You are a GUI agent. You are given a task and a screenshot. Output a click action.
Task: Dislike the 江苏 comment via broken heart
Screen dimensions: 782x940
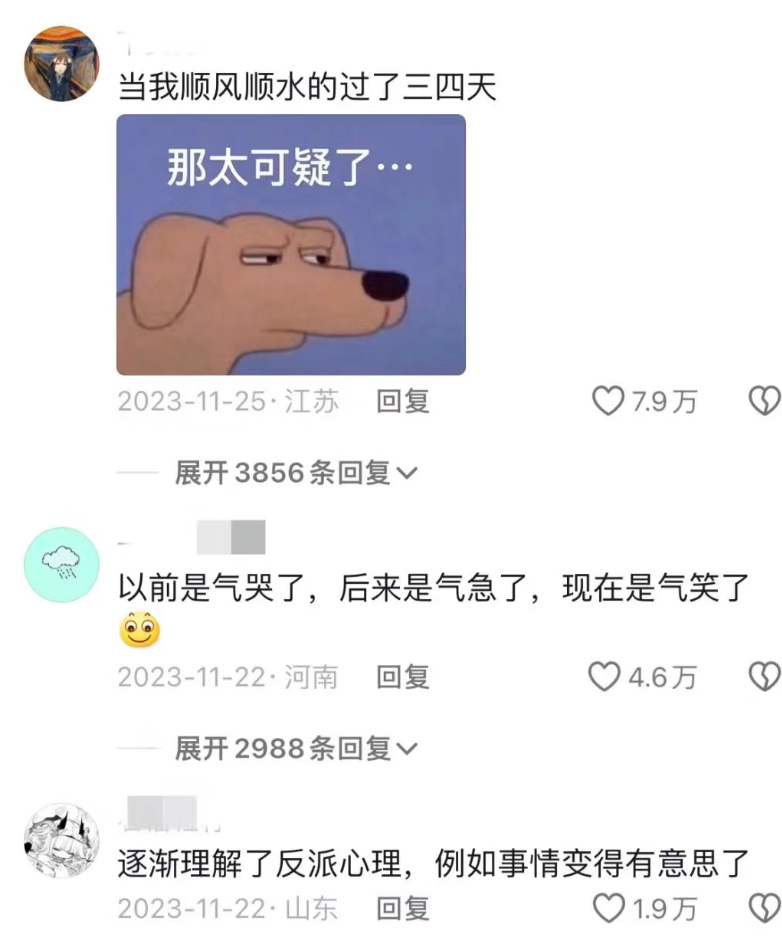[765, 401]
